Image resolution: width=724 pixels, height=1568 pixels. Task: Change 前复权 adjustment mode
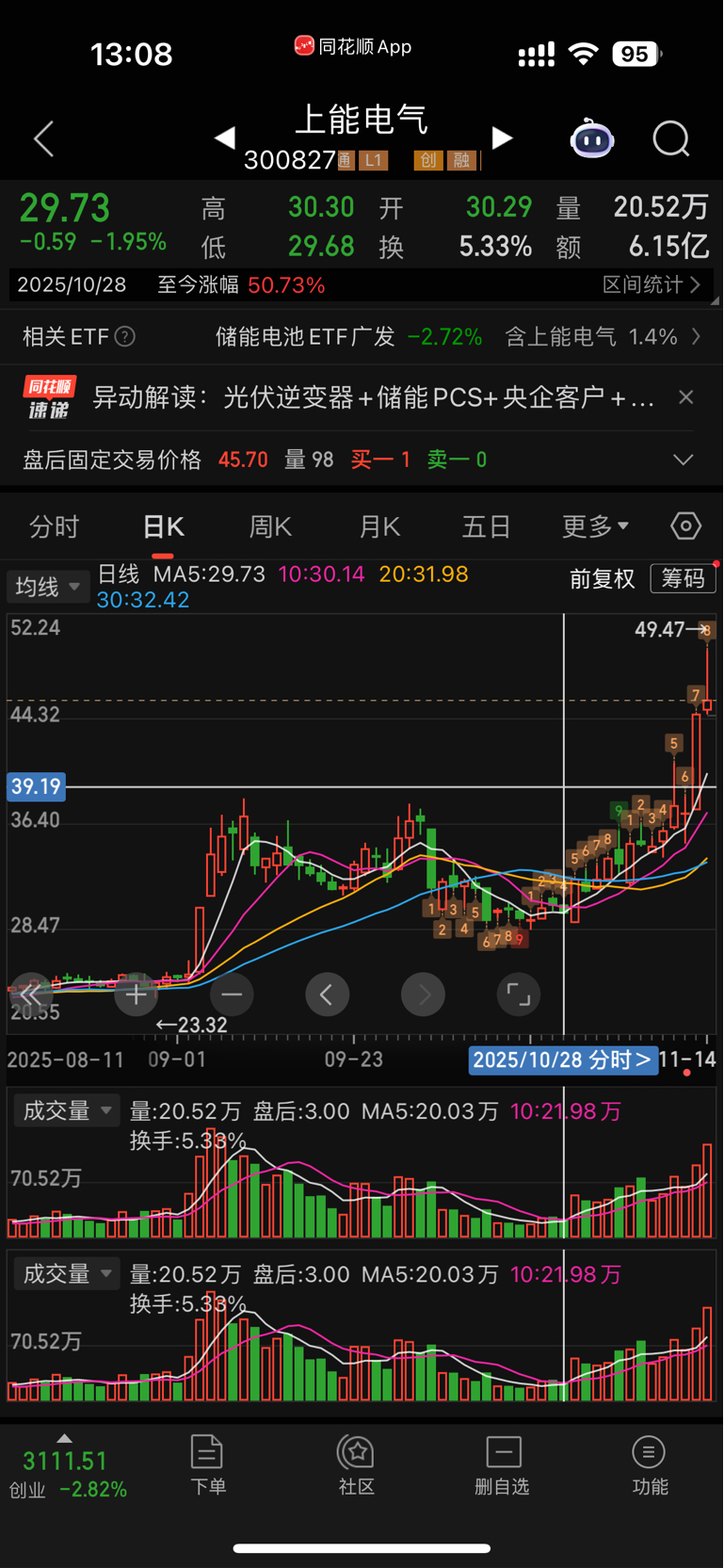click(x=603, y=578)
